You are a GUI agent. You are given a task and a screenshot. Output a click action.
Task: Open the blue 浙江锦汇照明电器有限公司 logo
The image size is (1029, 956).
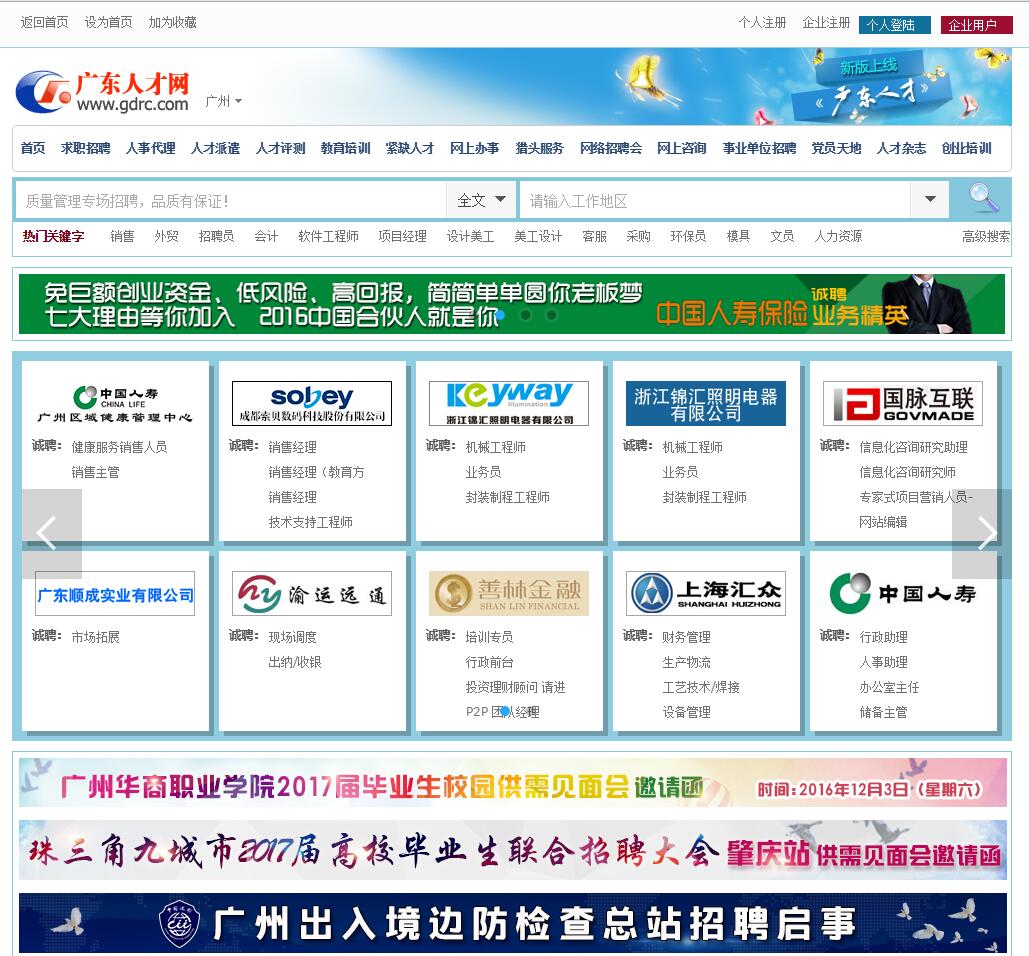coord(705,403)
